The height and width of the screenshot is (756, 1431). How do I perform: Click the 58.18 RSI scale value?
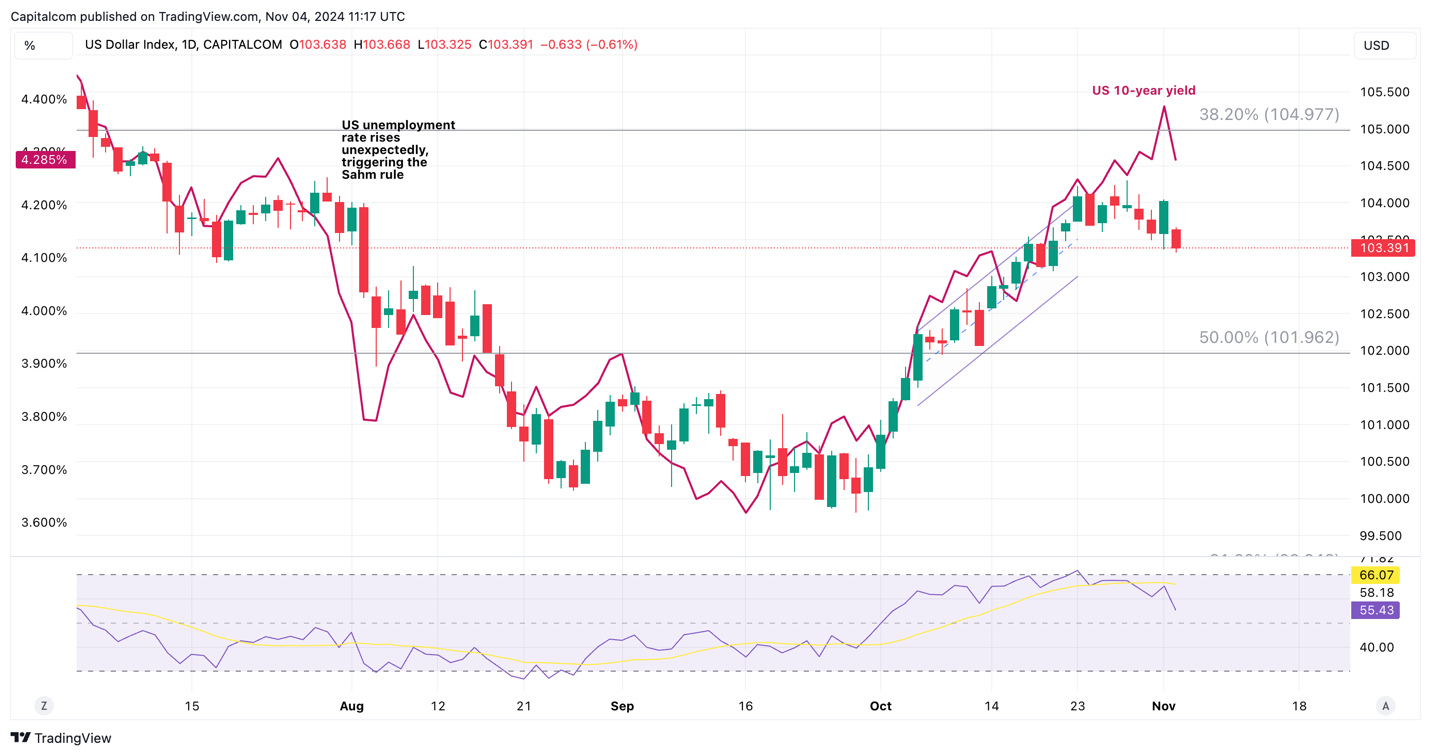click(x=1377, y=593)
